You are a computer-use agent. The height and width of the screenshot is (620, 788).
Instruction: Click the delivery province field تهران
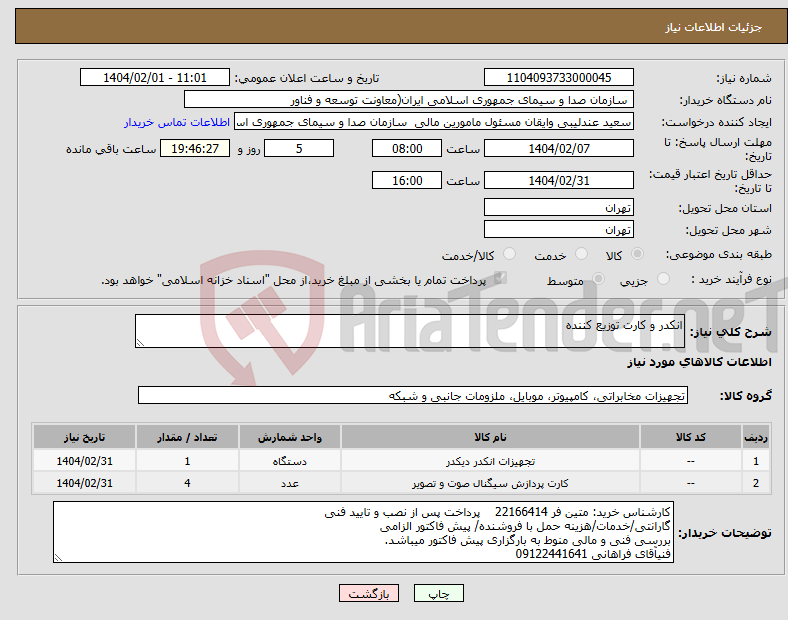(x=558, y=207)
